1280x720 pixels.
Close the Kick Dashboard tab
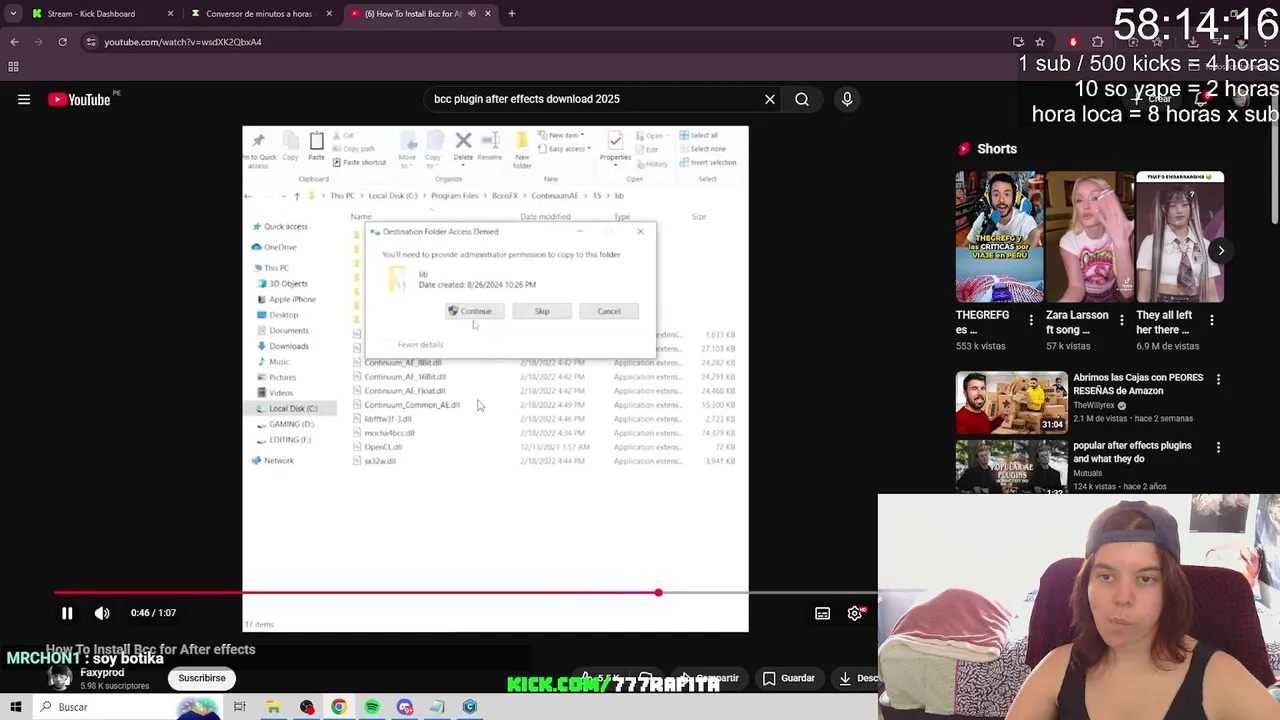(x=170, y=14)
